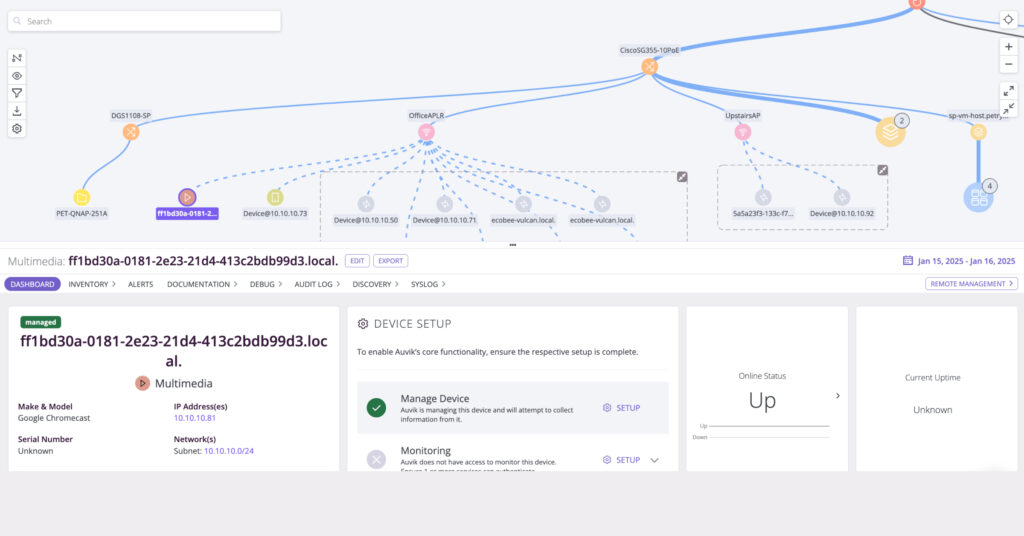Select the UpstairsAP access point node
Viewport: 1024px width, 536px height.
[743, 132]
